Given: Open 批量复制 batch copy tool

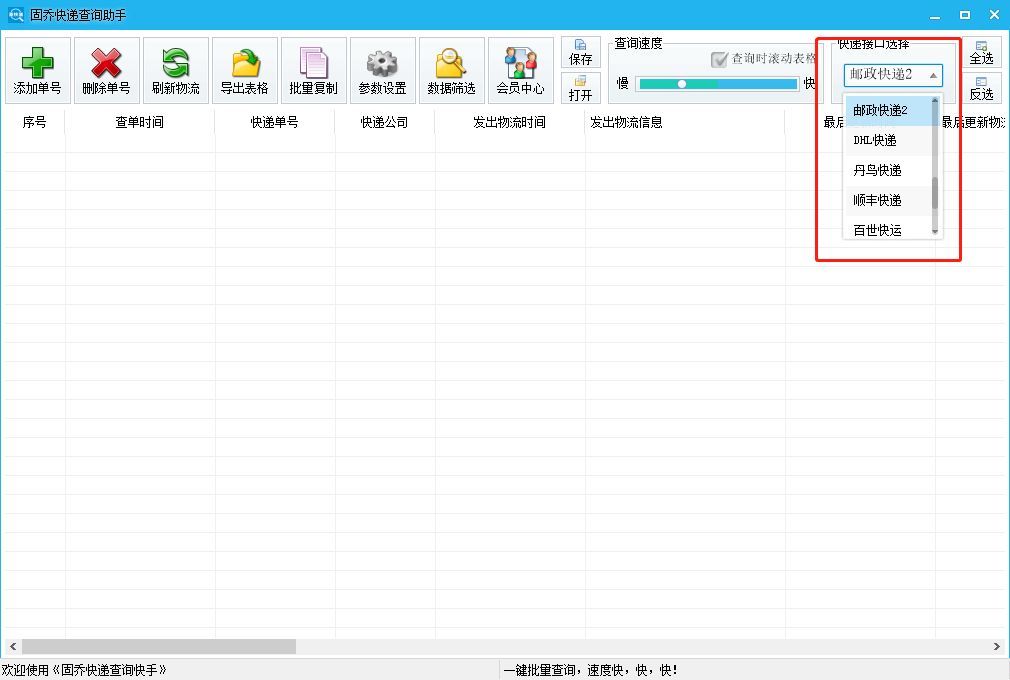Looking at the screenshot, I should point(314,70).
